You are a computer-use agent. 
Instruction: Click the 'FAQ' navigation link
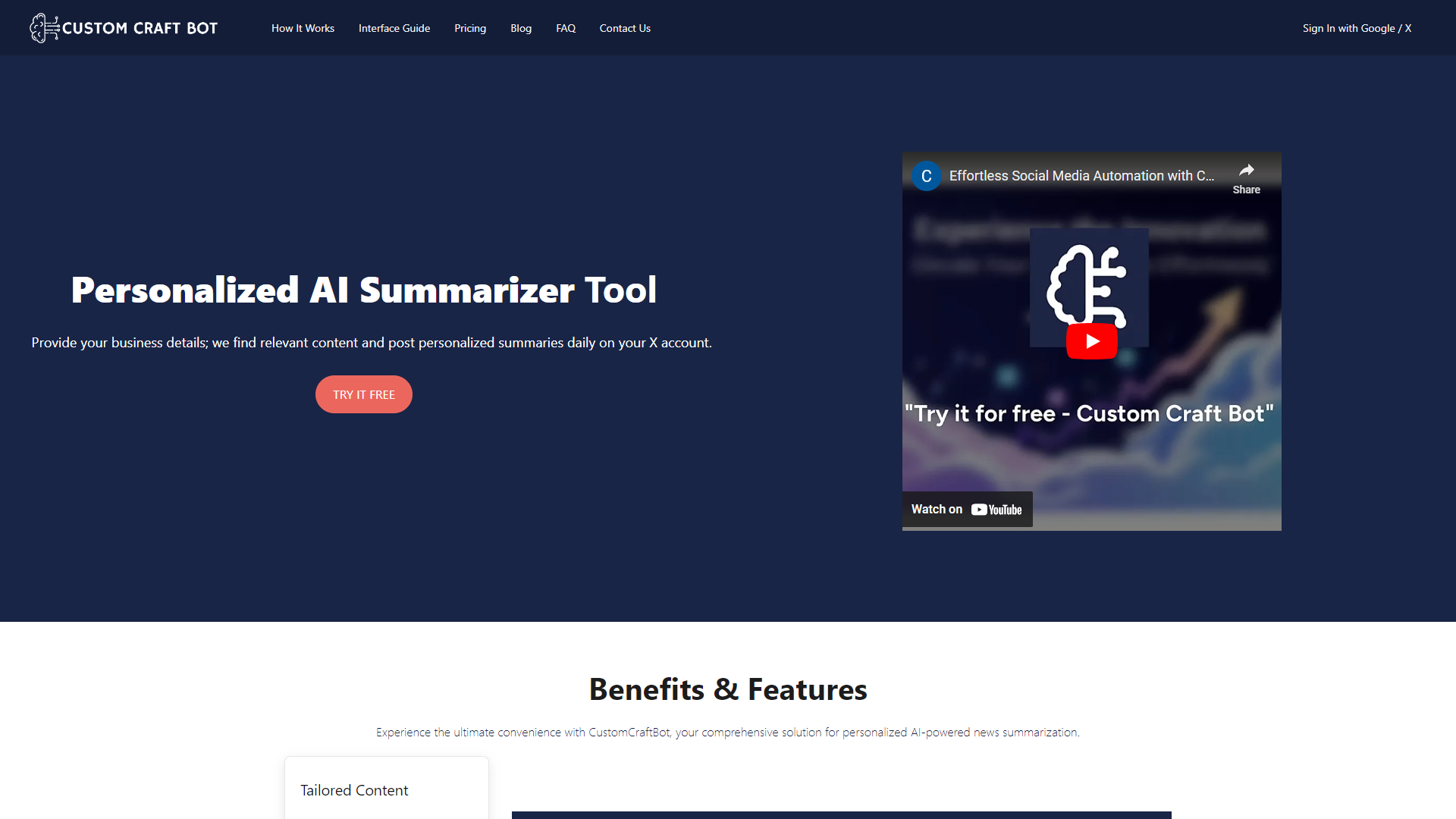point(566,28)
